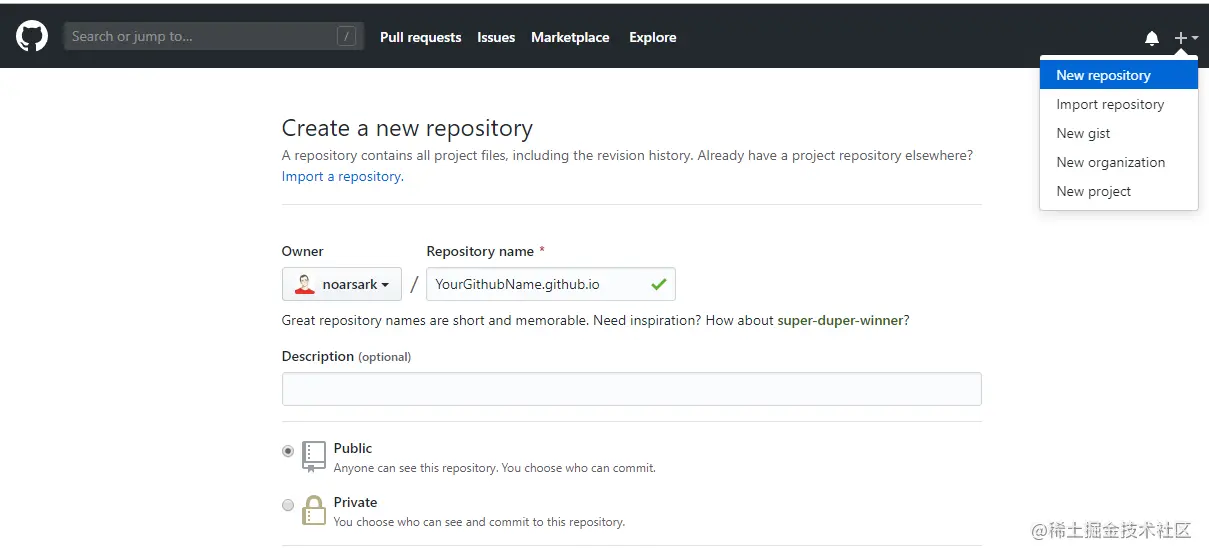Pick New gist from the dropdown menu
The height and width of the screenshot is (558, 1209).
[1083, 133]
